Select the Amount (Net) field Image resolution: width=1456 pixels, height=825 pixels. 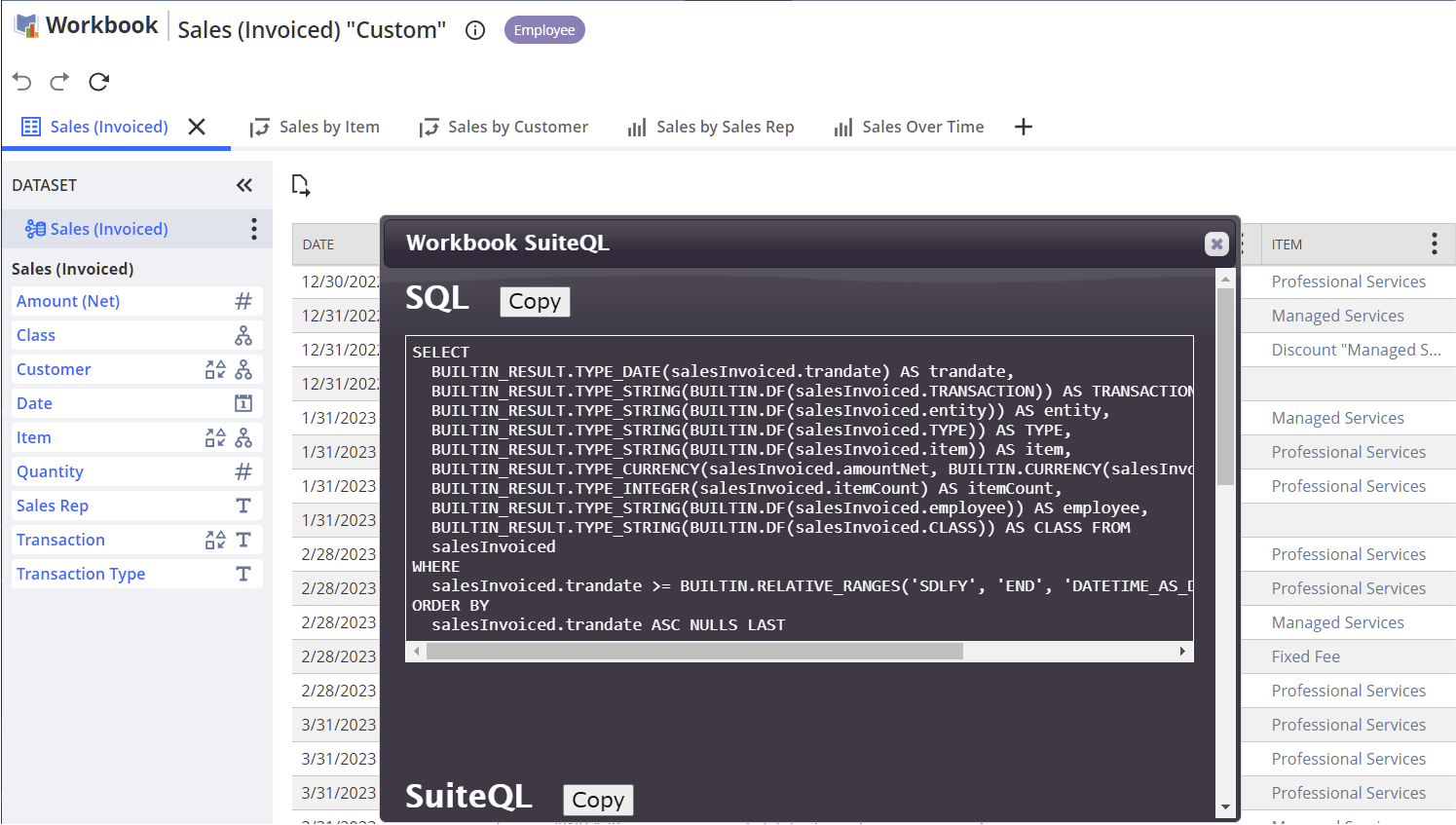[x=68, y=301]
